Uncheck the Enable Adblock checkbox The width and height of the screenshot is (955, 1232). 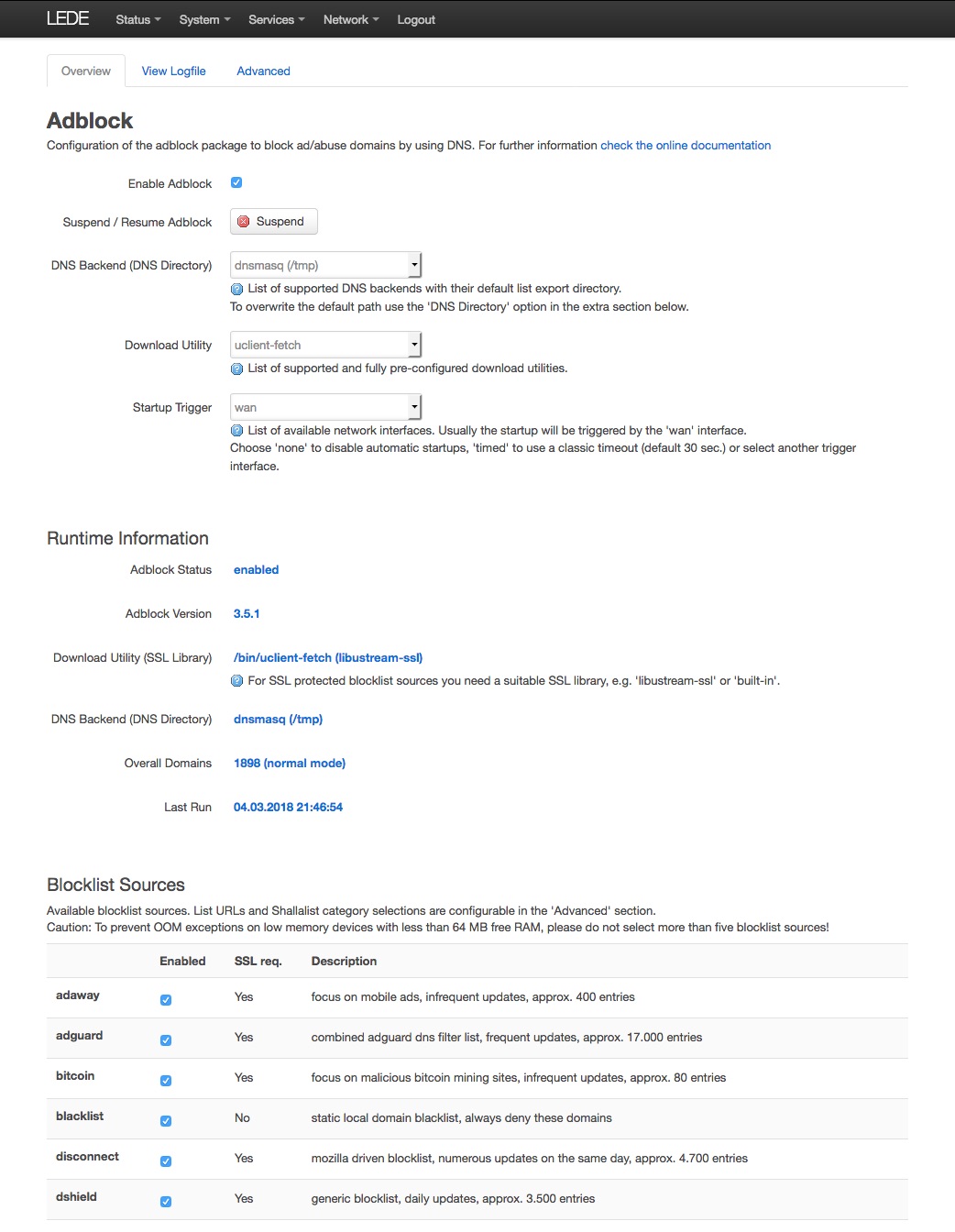pos(236,182)
